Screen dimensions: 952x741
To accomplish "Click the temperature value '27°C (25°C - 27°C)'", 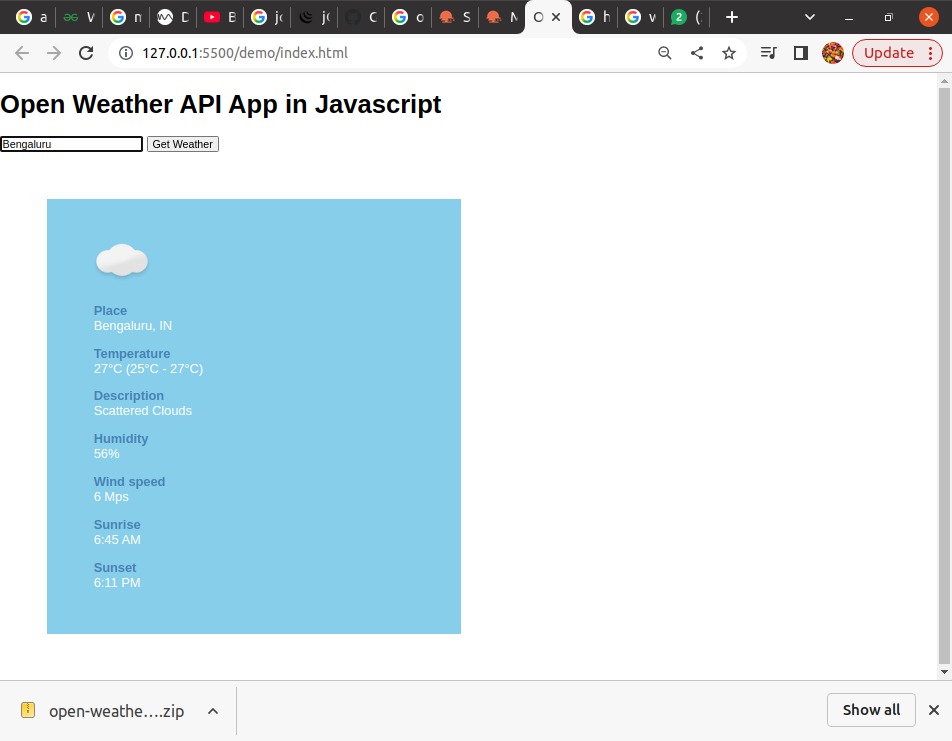I will (148, 369).
